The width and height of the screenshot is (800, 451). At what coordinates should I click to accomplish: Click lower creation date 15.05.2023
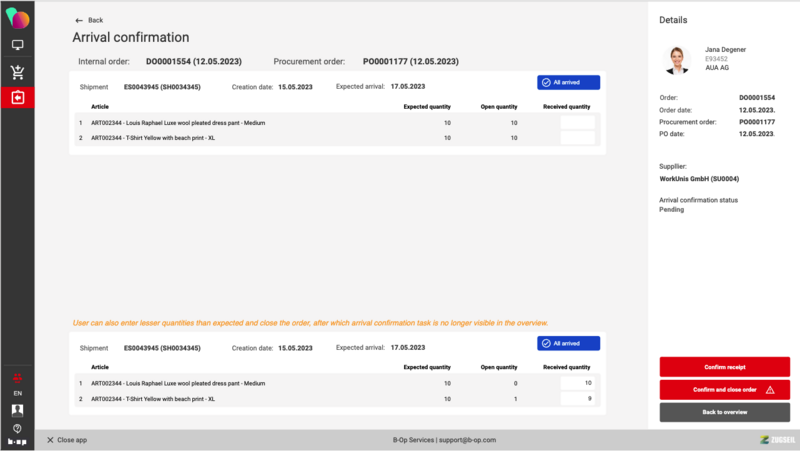click(295, 348)
